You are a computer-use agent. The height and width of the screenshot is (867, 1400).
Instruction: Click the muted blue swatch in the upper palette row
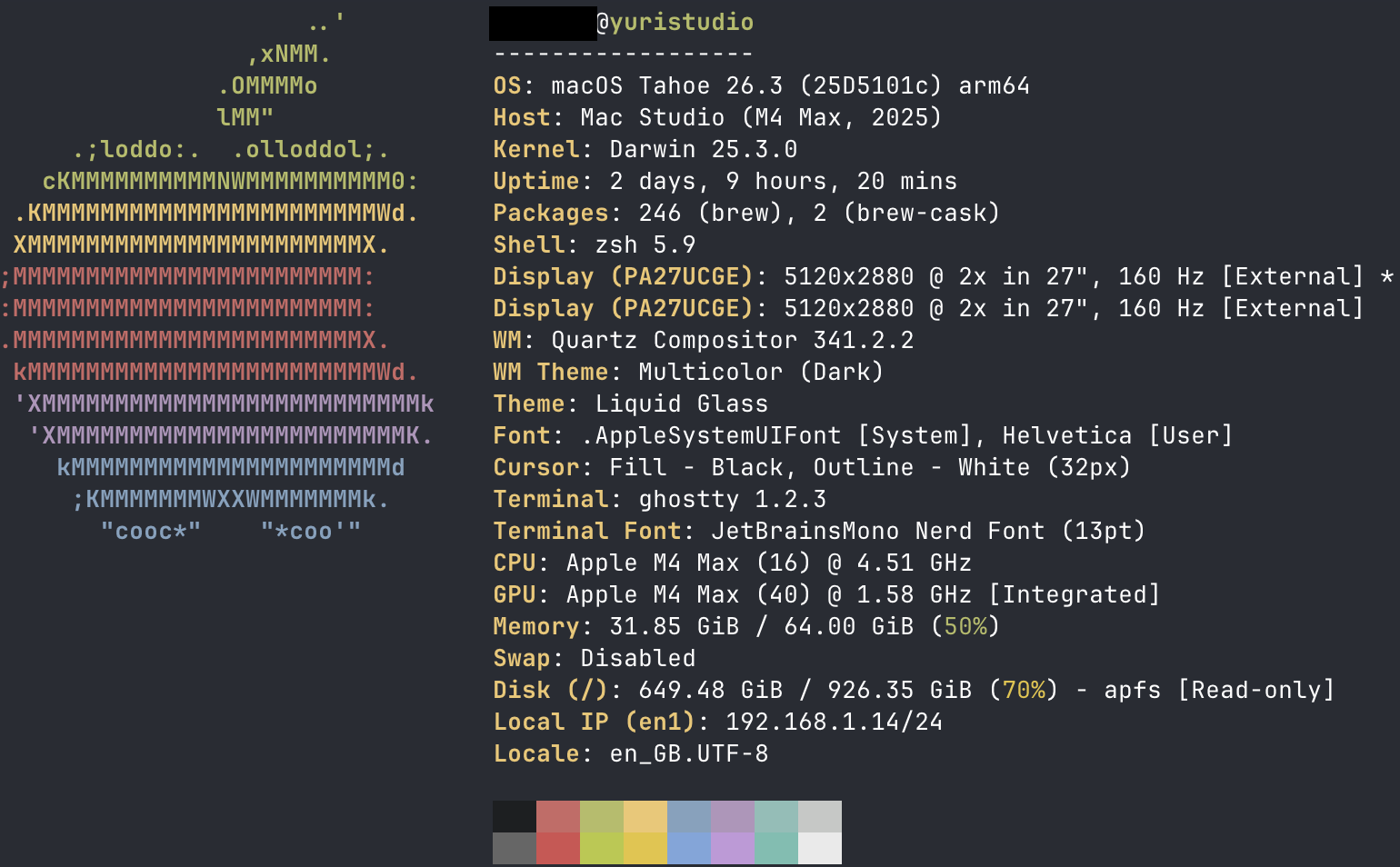[x=689, y=816]
